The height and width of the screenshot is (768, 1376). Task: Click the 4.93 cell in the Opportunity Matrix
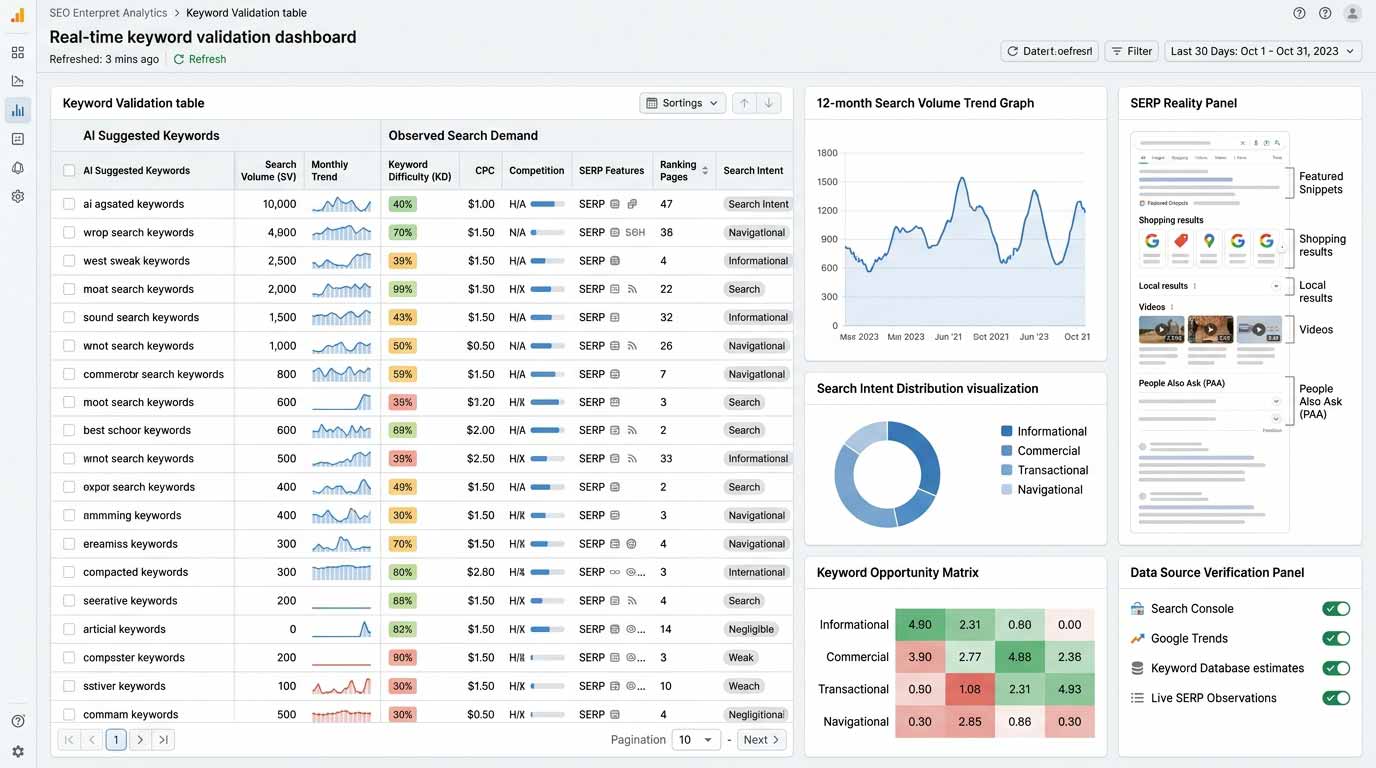click(x=1069, y=689)
